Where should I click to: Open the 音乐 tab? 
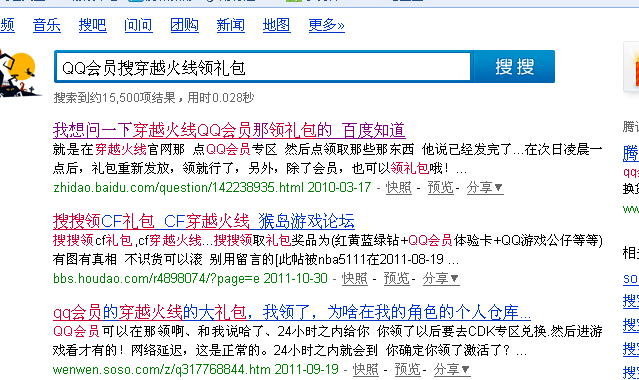46,25
